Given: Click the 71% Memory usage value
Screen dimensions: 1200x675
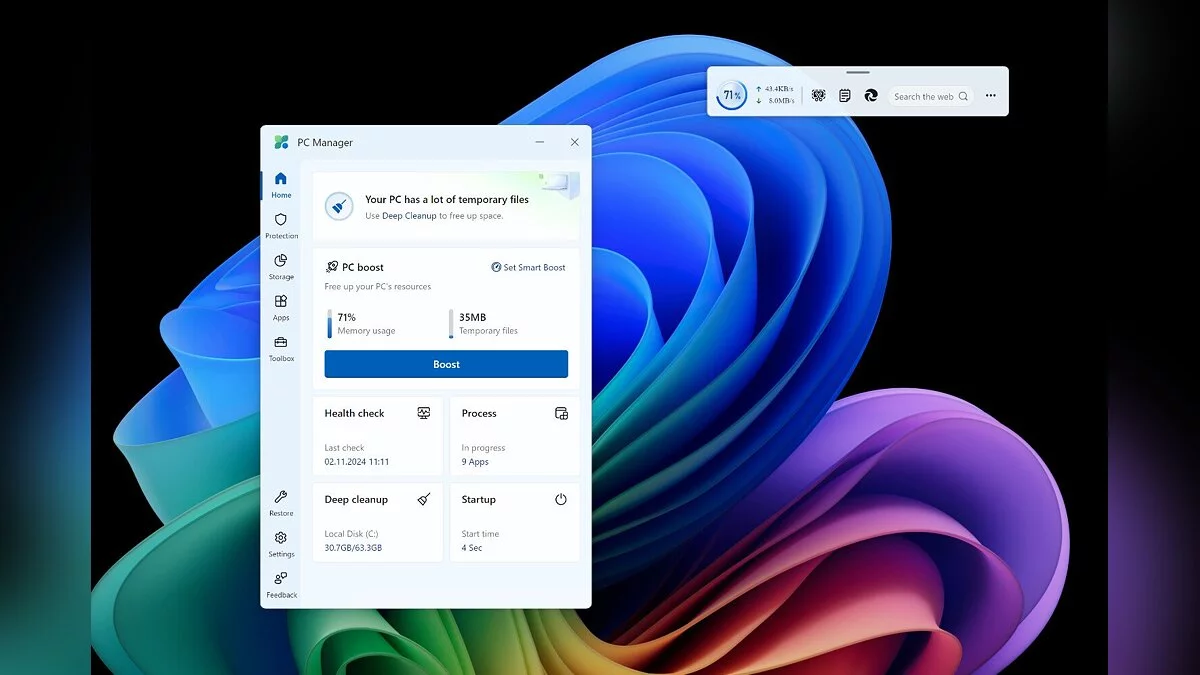Looking at the screenshot, I should 347,317.
